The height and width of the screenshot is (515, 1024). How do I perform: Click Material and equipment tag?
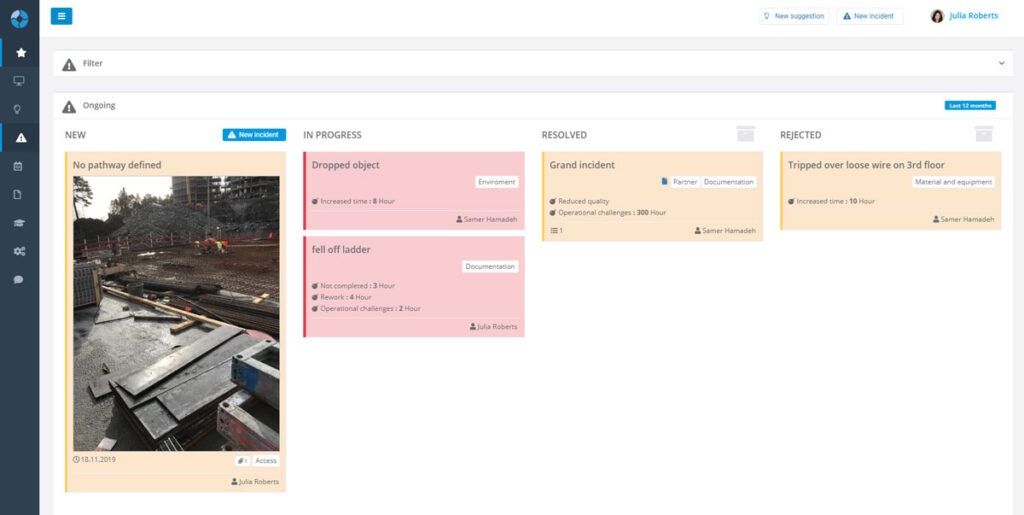point(953,182)
